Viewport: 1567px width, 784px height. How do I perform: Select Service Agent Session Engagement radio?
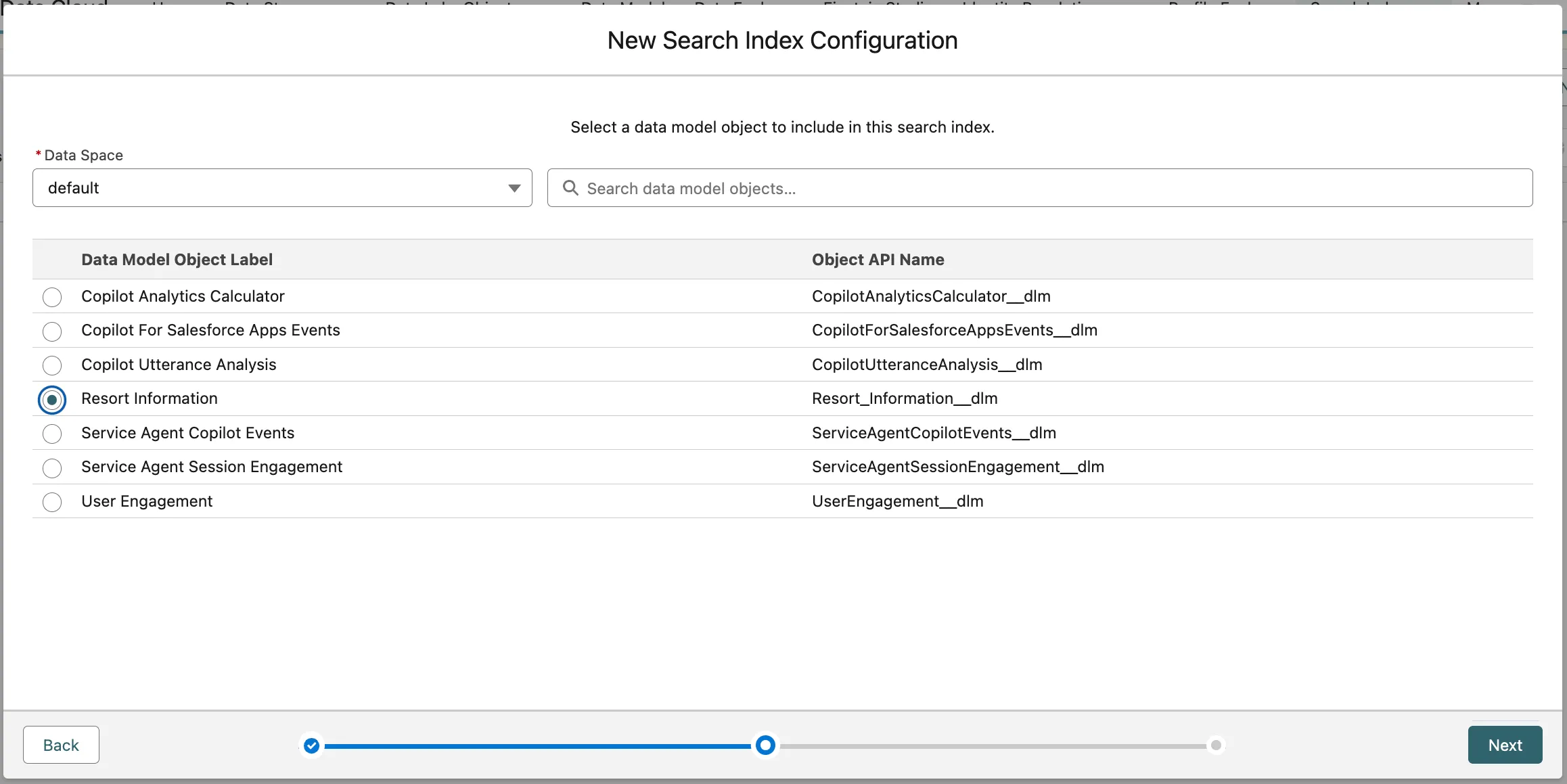(52, 468)
